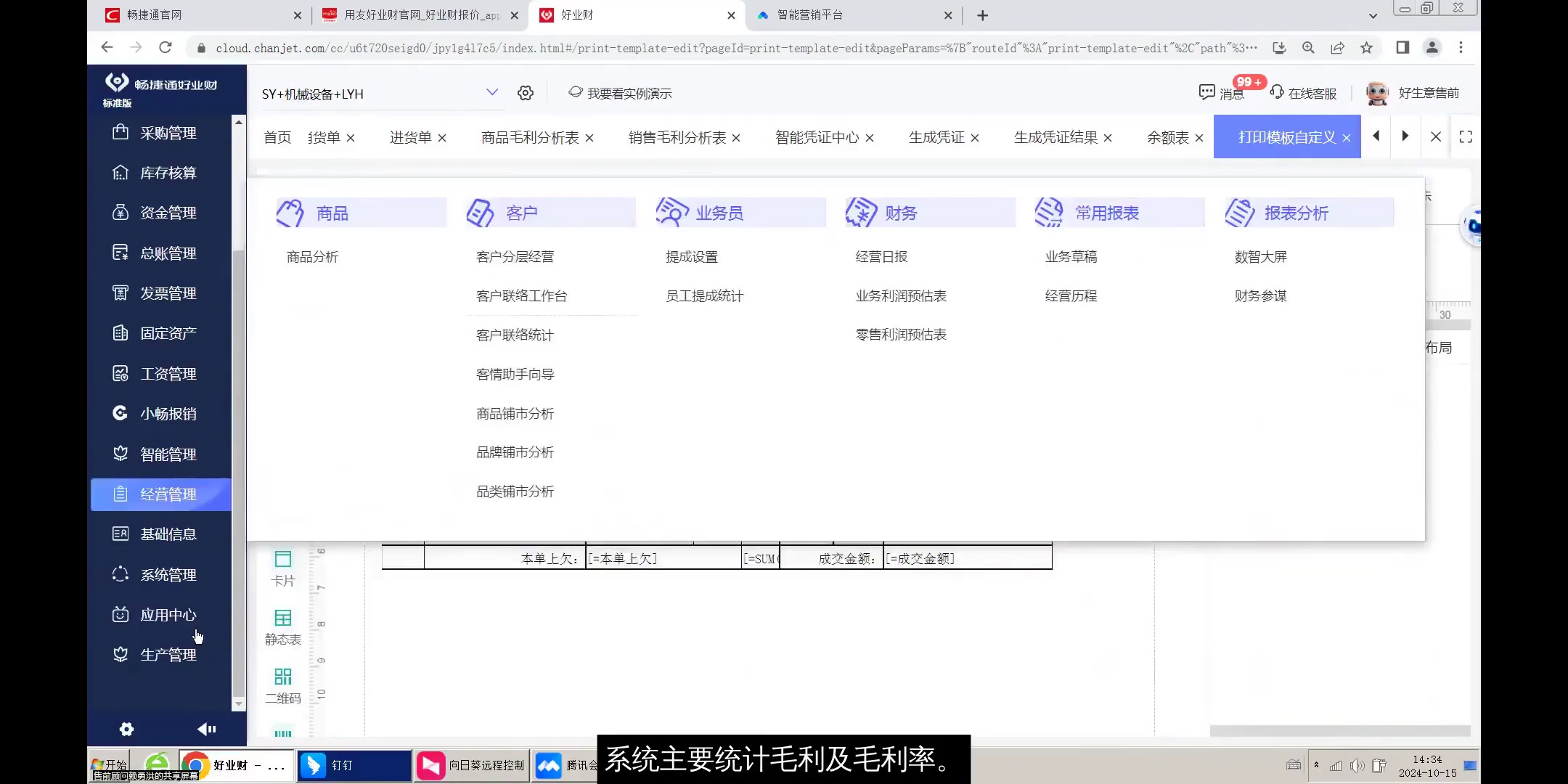Switch to the 余额表 tab

1166,136
